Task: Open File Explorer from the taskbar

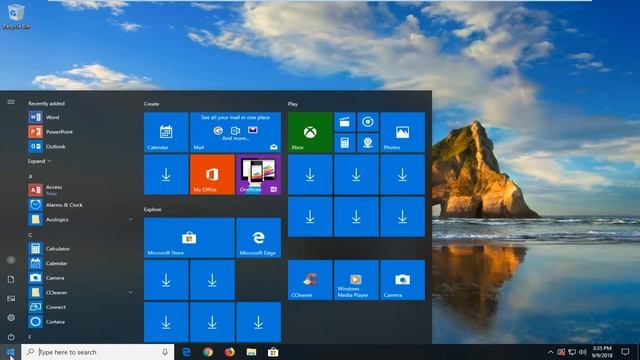Action: click(251, 352)
